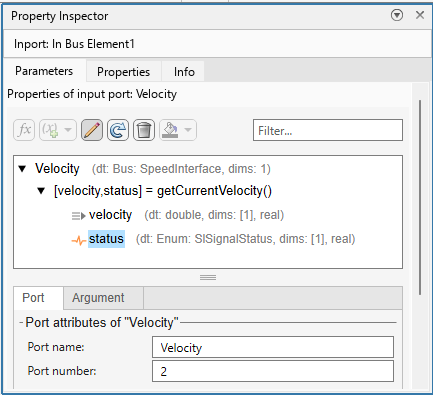Image resolution: width=433 pixels, height=395 pixels.
Task: Click the 'Port number:' label
Action: click(x=62, y=371)
